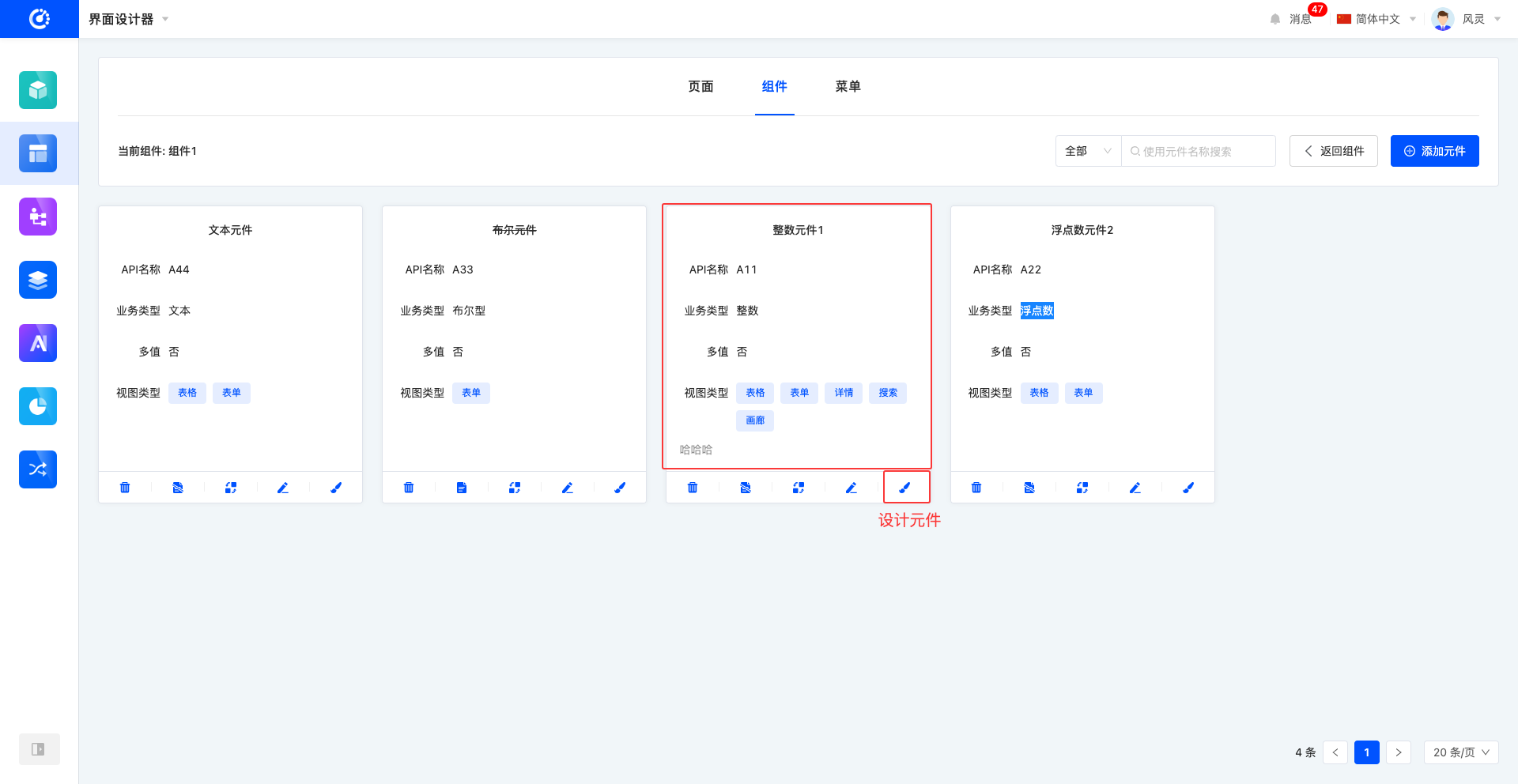This screenshot has height=784, width=1518.
Task: Click the shuffle arrows sidebar icon
Action: point(38,469)
